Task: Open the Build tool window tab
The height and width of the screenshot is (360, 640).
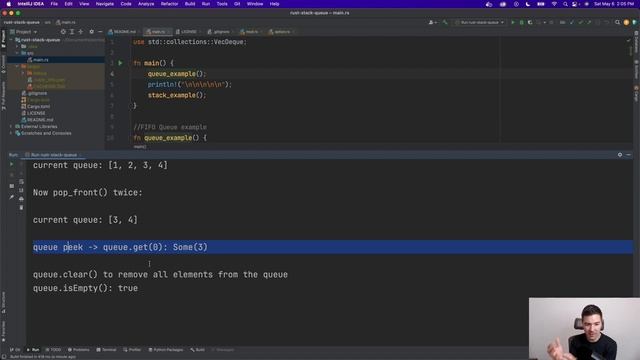Action: [x=198, y=350]
